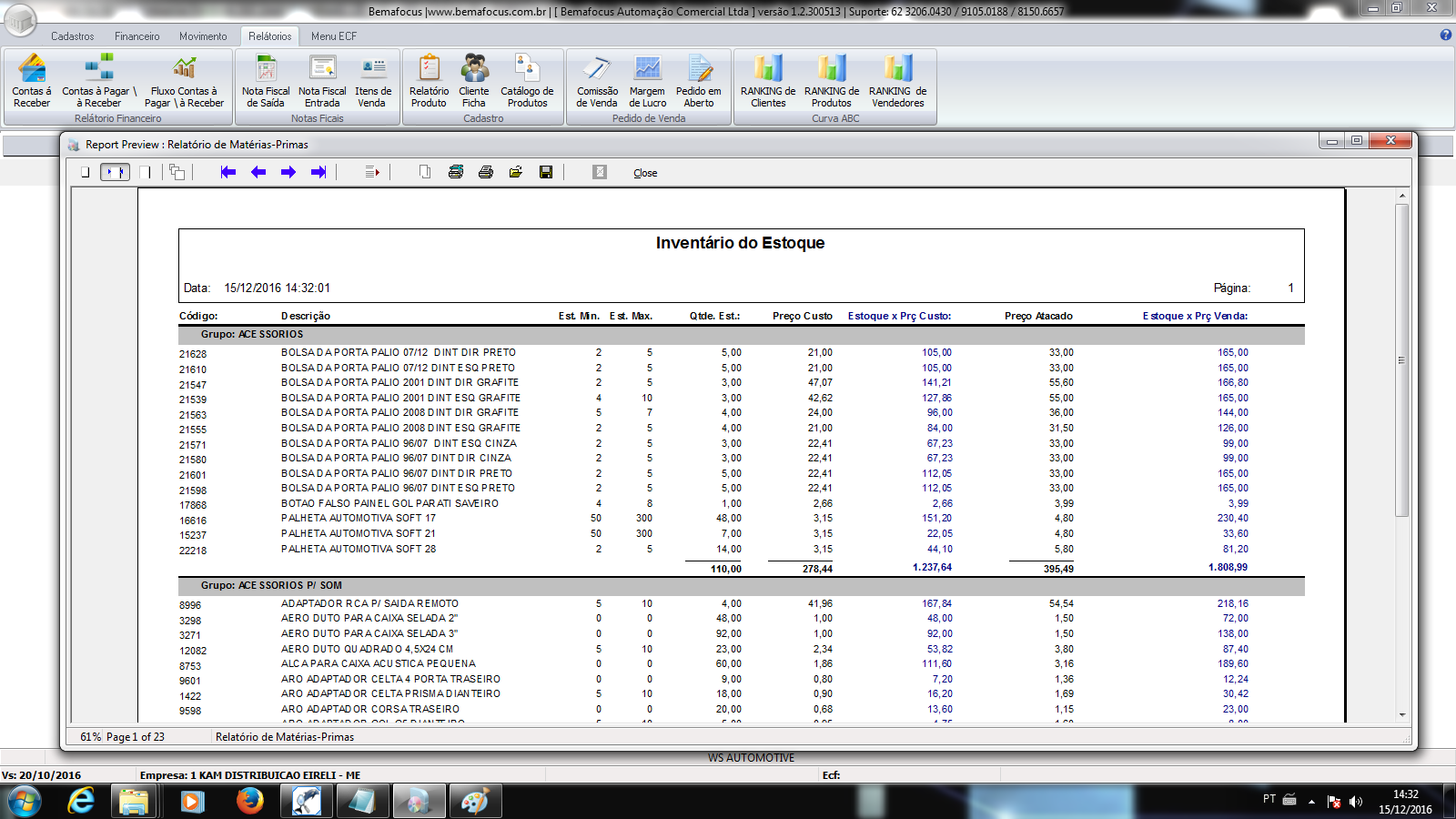The height and width of the screenshot is (819, 1456).
Task: Open RANKING de Produtos report
Action: (832, 81)
